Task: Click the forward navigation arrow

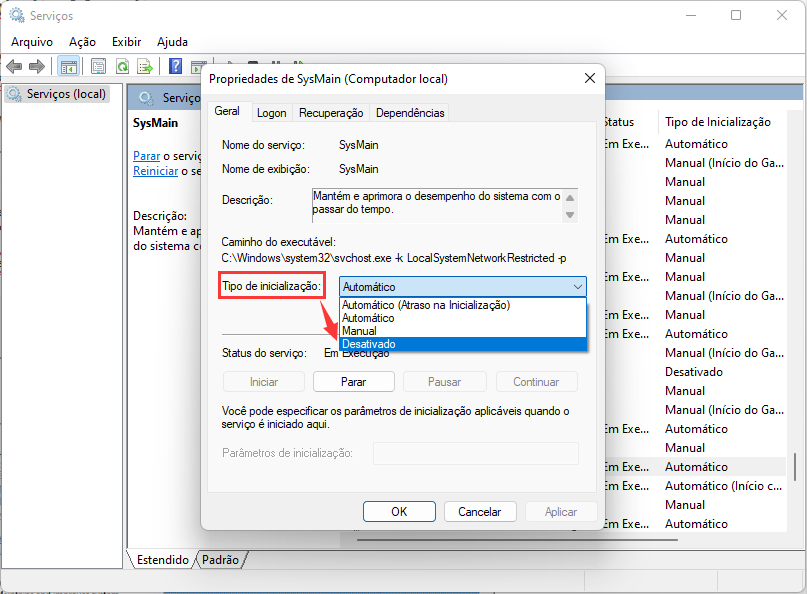Action: point(38,66)
